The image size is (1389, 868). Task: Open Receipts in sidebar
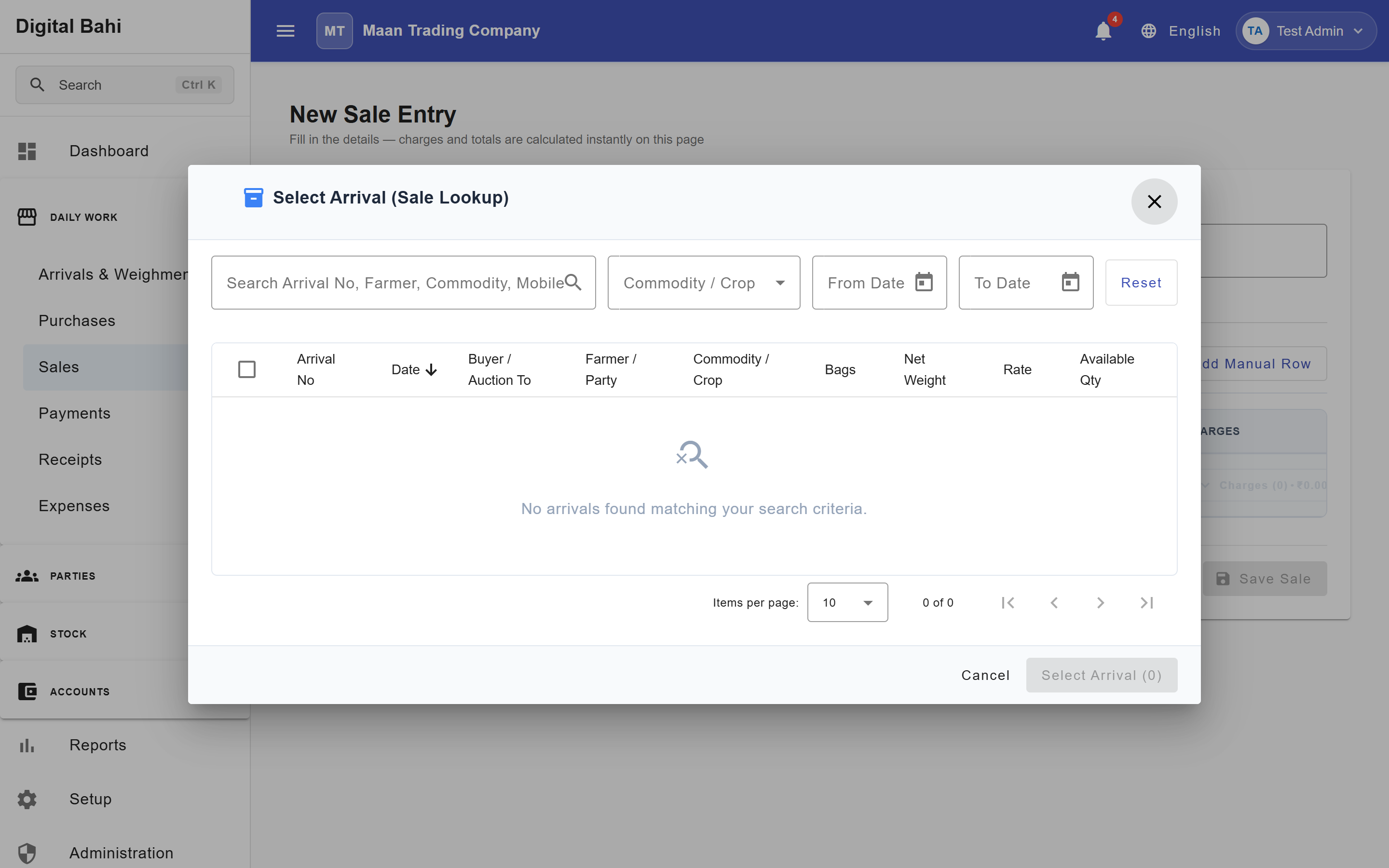[106, 460]
